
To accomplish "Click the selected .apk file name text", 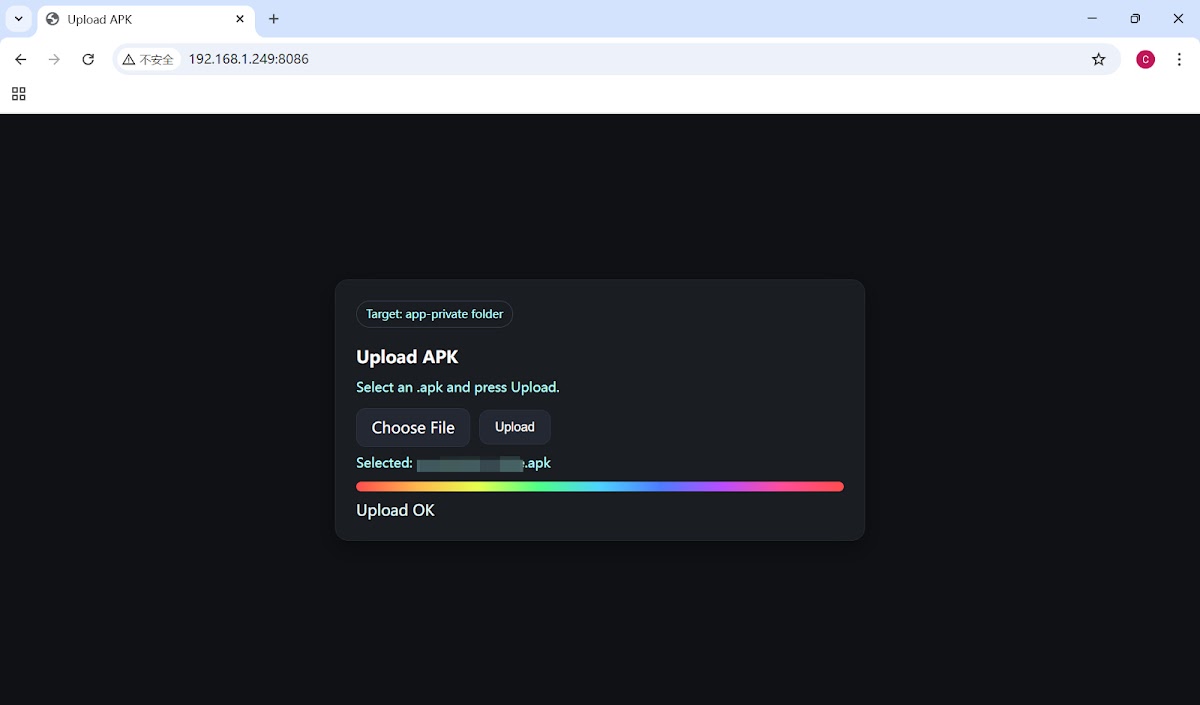I will [x=483, y=463].
